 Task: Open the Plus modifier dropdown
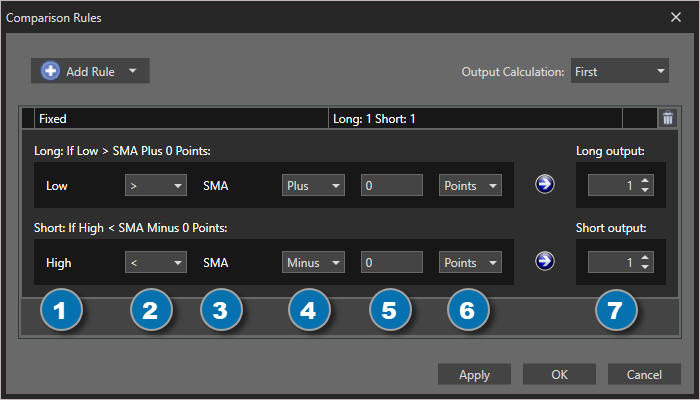313,185
